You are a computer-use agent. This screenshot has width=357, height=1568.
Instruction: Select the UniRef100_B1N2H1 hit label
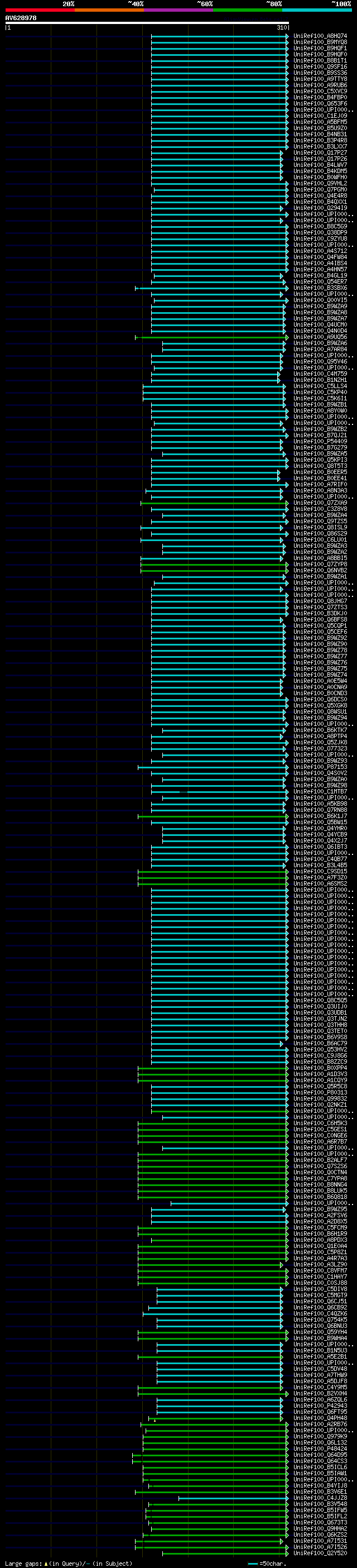coord(321,380)
